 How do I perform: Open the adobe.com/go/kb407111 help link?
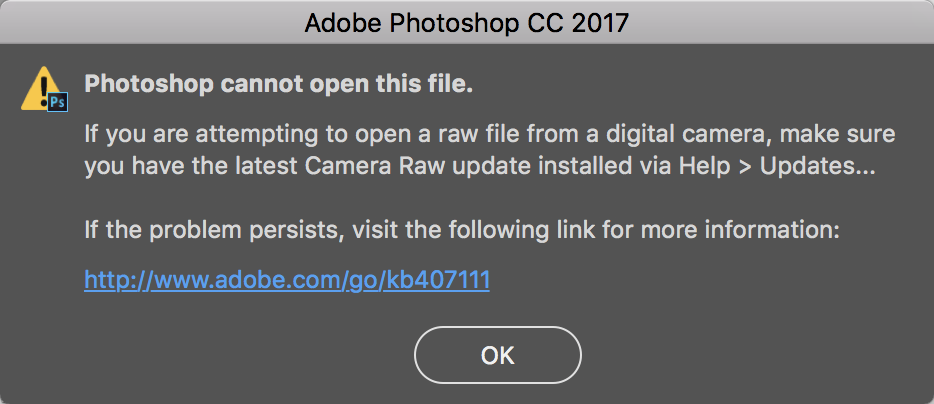(x=287, y=279)
